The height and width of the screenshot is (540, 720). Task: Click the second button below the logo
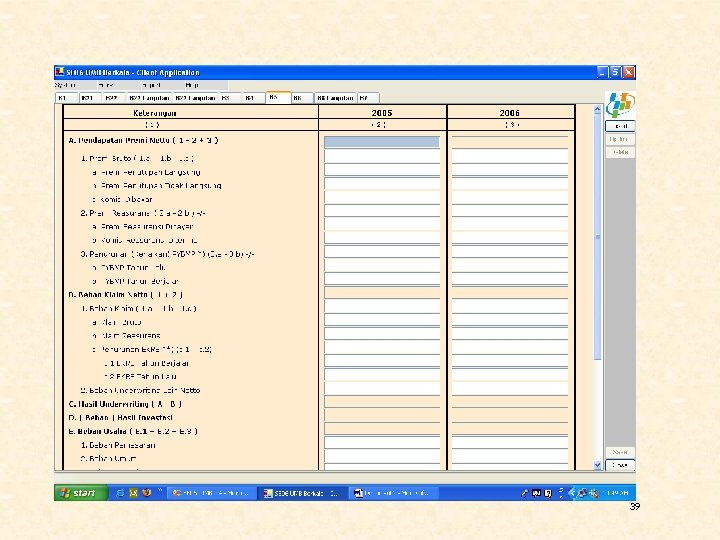[620, 139]
